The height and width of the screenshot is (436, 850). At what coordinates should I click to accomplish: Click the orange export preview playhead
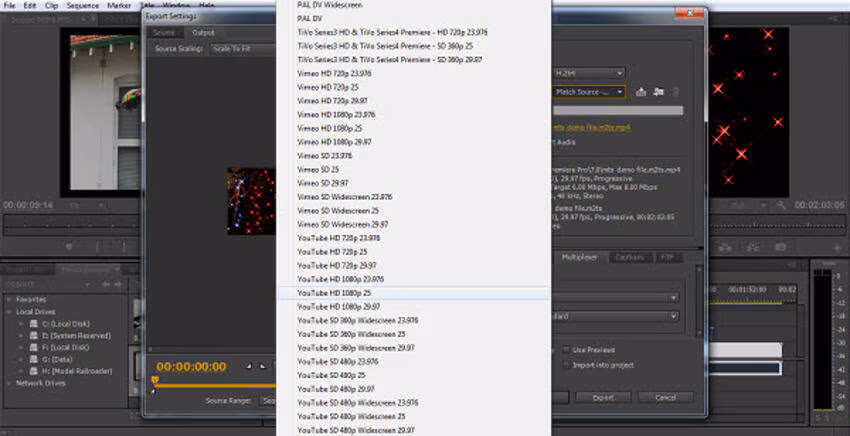pos(155,380)
